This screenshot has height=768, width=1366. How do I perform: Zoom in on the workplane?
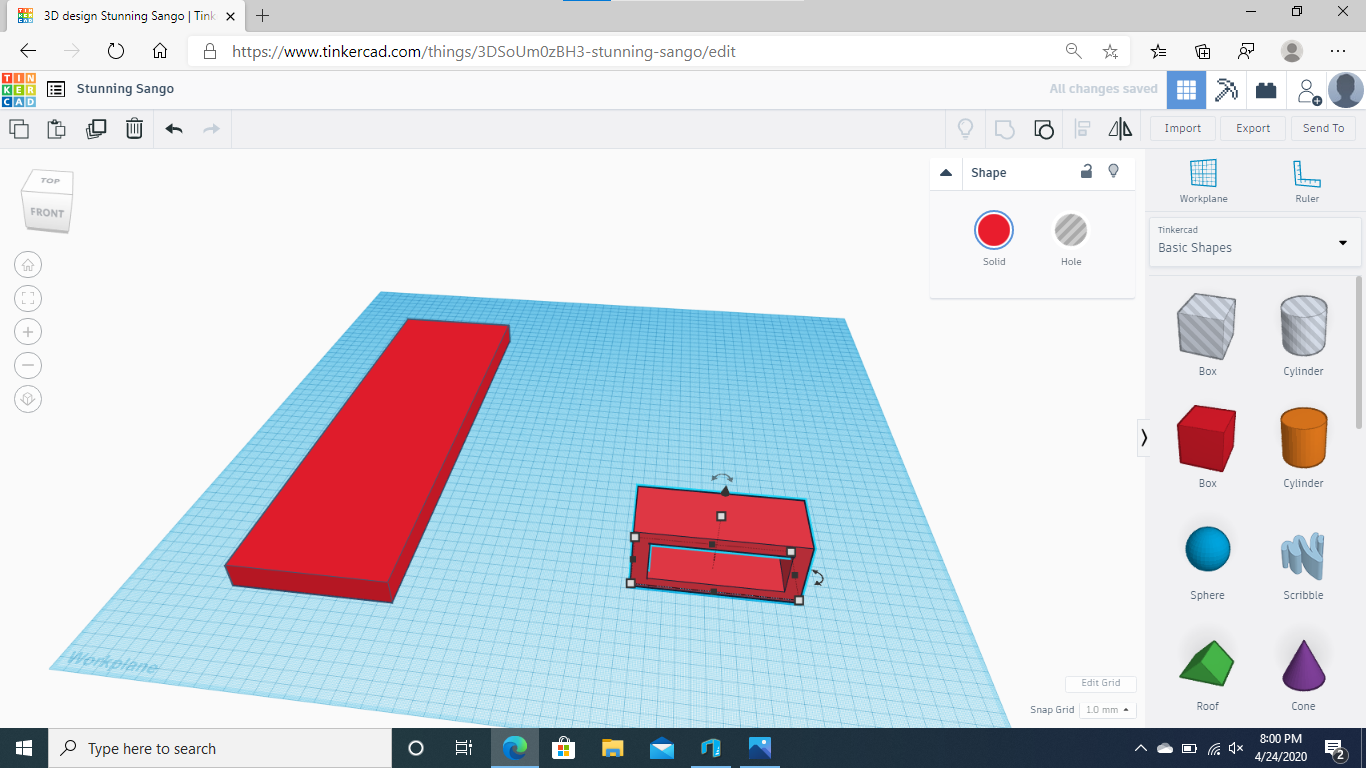click(x=28, y=332)
